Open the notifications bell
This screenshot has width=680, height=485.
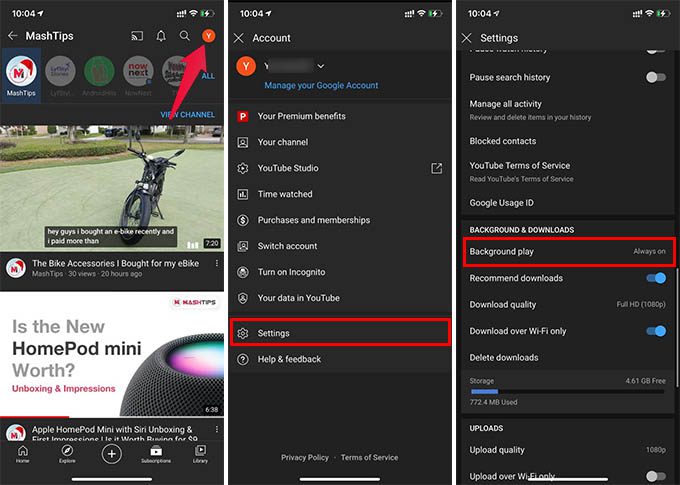161,36
